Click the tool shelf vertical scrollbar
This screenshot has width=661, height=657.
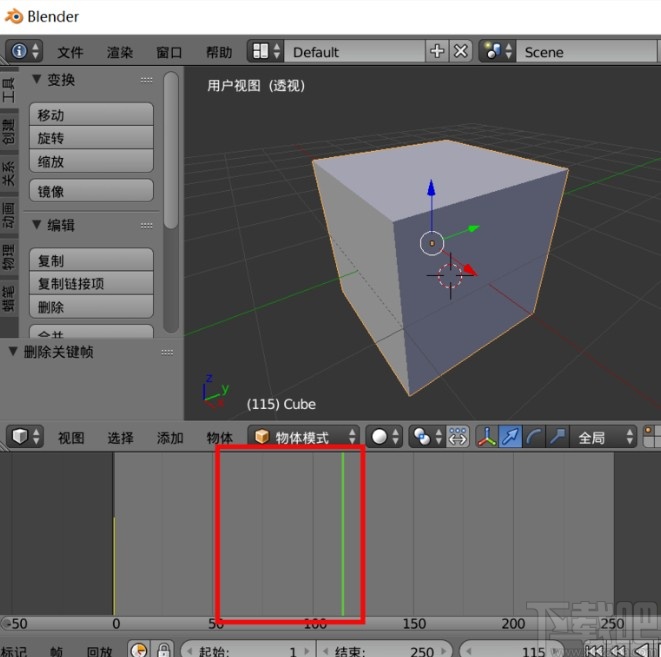(x=171, y=150)
